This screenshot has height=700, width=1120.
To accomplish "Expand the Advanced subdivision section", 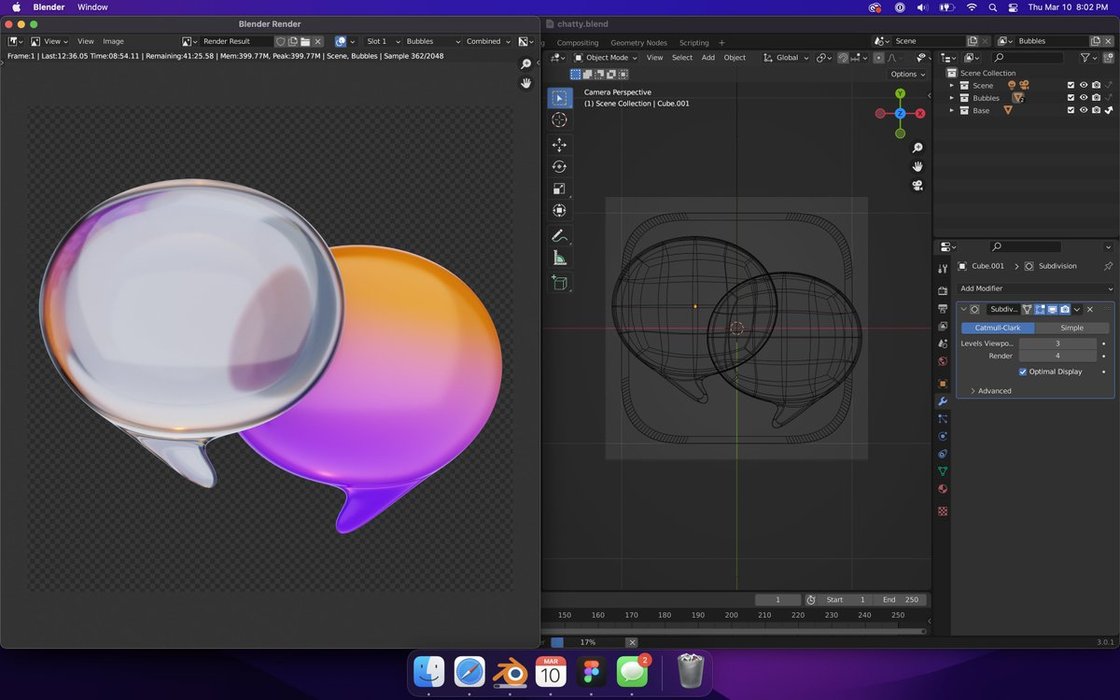I will point(991,391).
